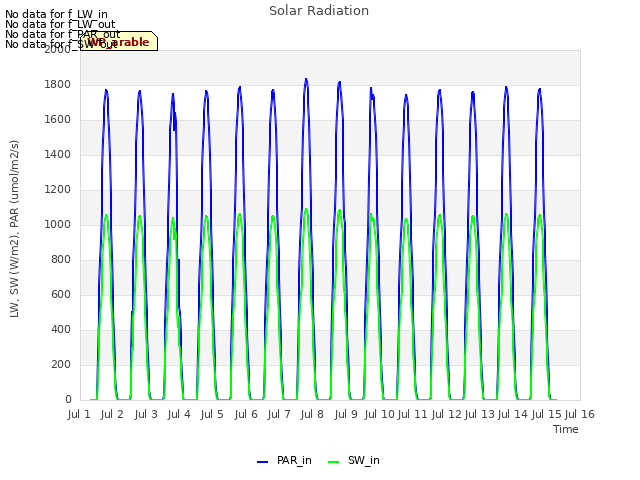Click the 1200 y-axis tick label
This screenshot has width=640, height=480.
click(58, 189)
